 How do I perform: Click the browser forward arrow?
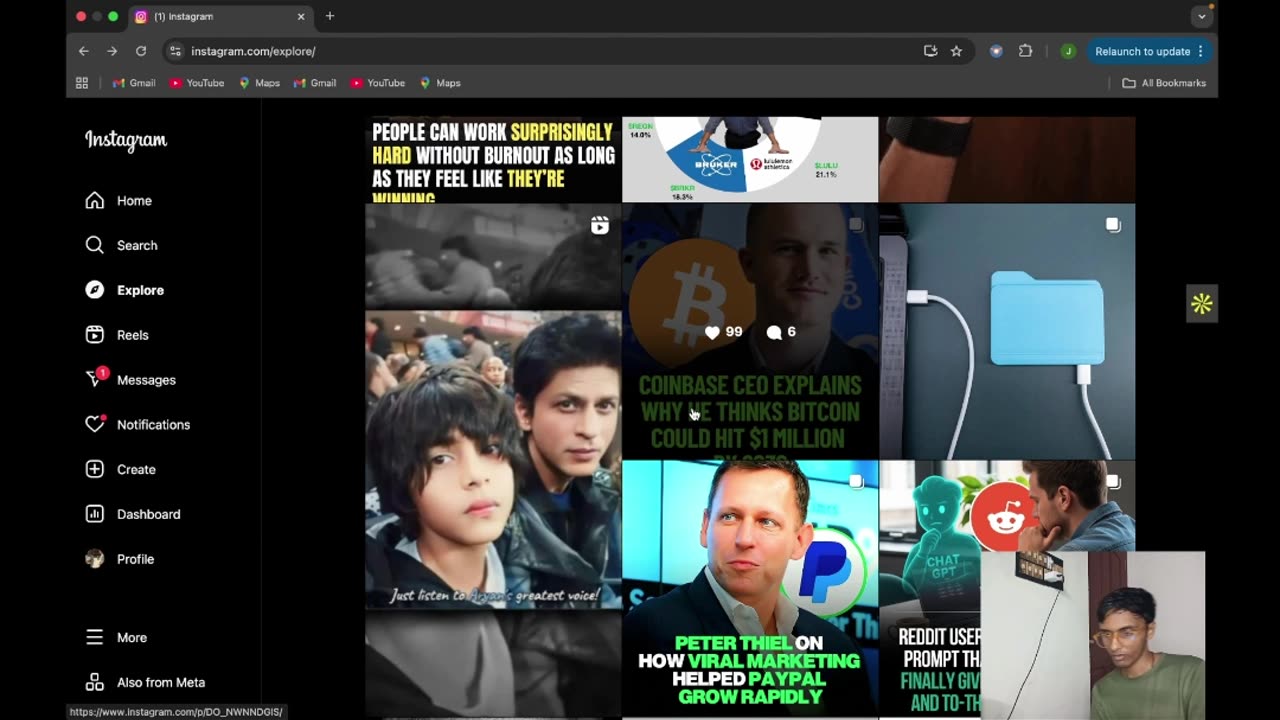112,51
